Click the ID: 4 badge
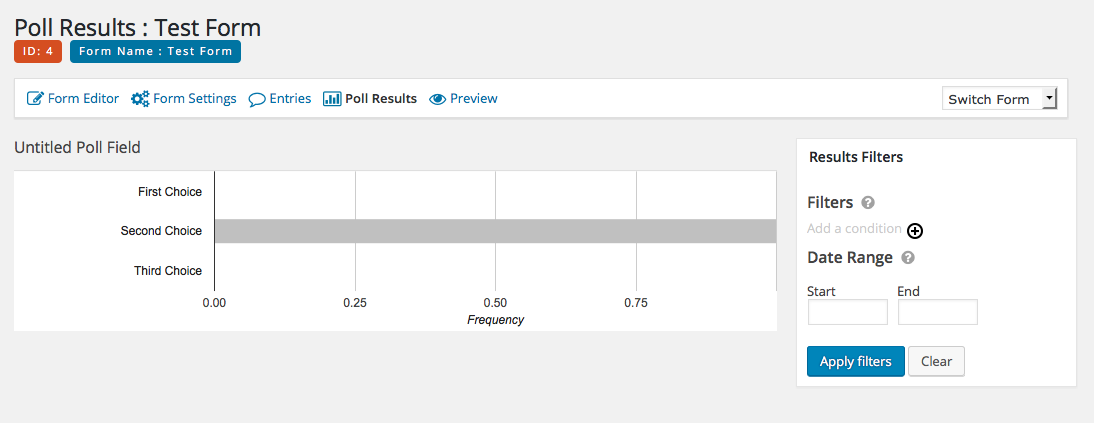This screenshot has height=423, width=1094. click(x=38, y=52)
